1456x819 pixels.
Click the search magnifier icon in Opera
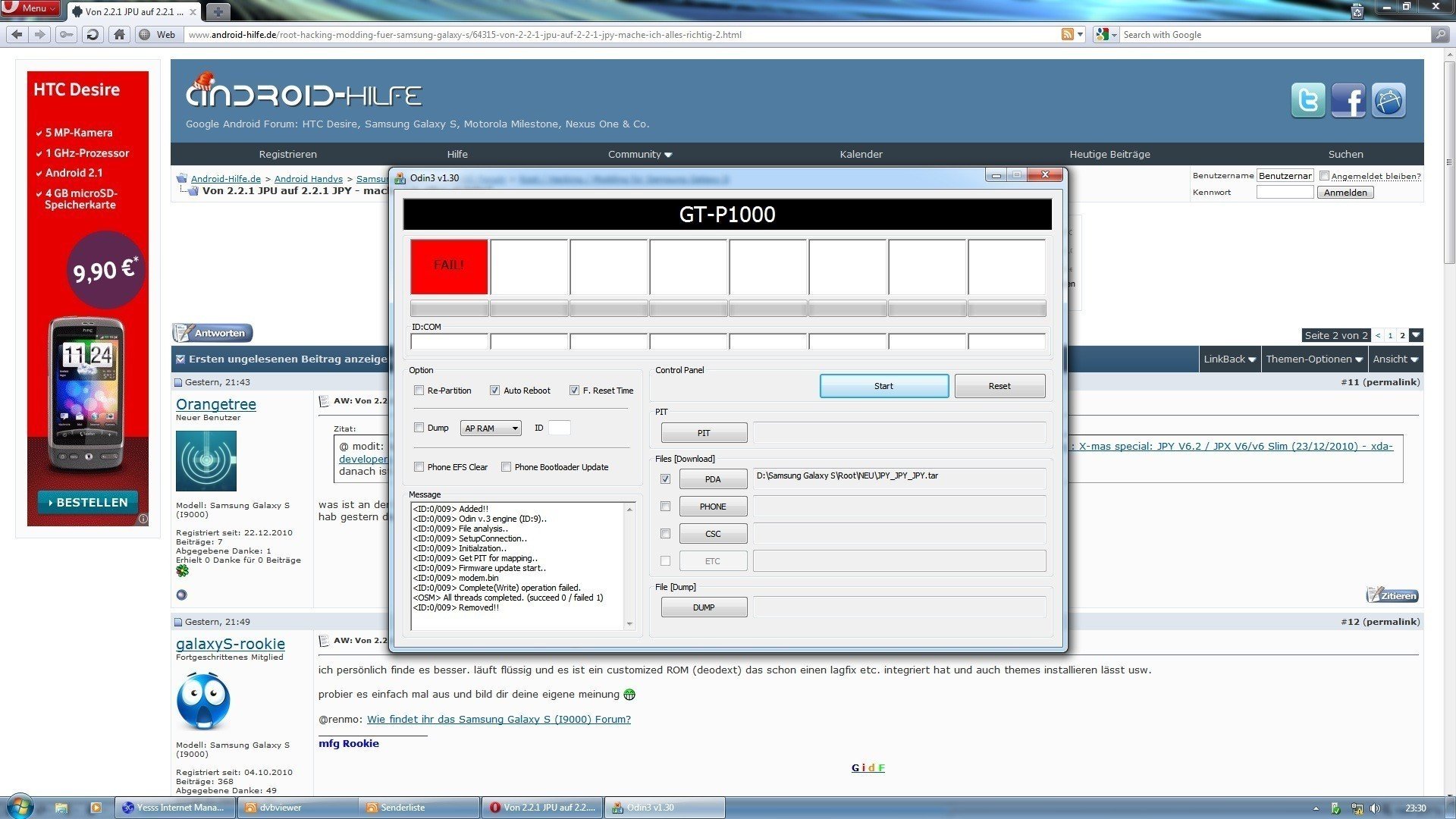point(1439,34)
